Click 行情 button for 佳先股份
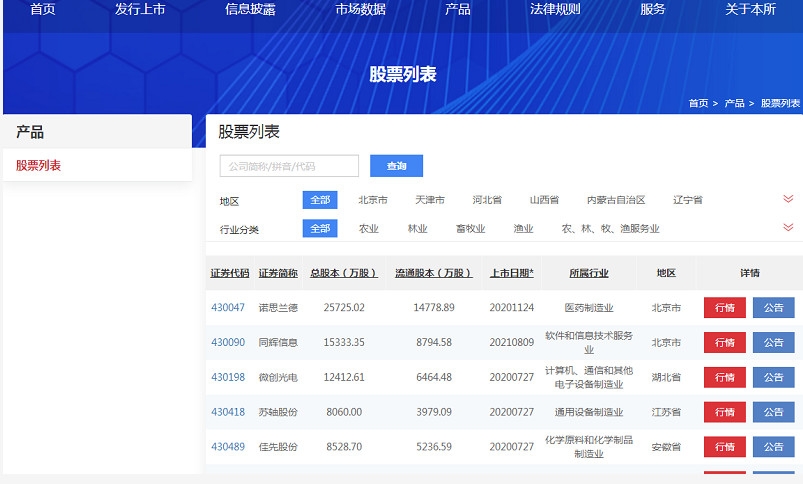The width and height of the screenshot is (803, 484). pos(725,447)
